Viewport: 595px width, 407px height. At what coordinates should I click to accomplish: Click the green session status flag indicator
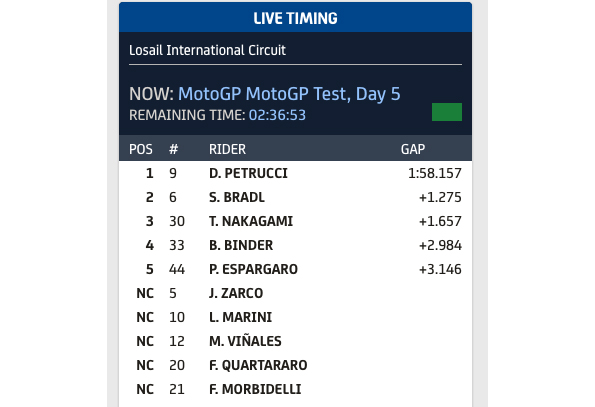pos(447,112)
